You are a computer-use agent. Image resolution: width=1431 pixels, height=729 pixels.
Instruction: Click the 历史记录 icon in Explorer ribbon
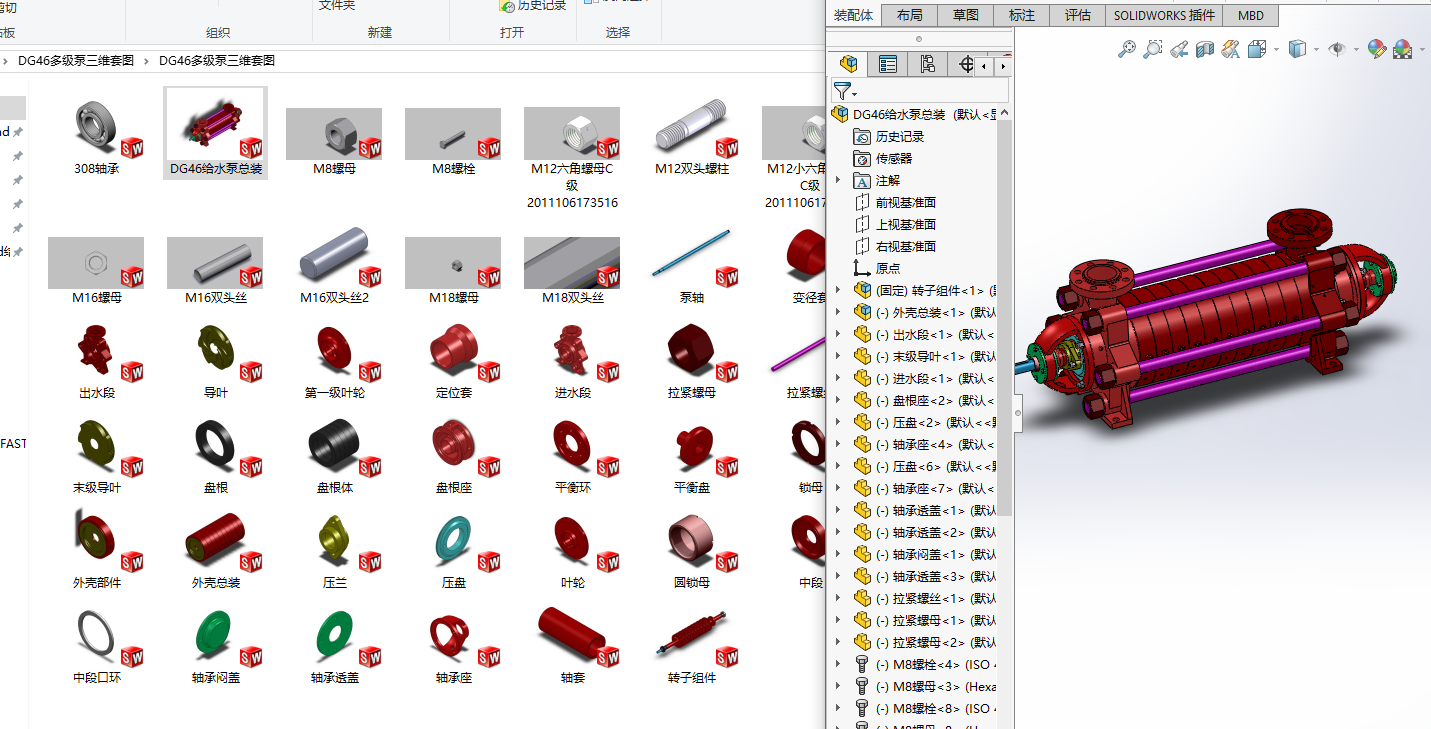click(x=507, y=6)
